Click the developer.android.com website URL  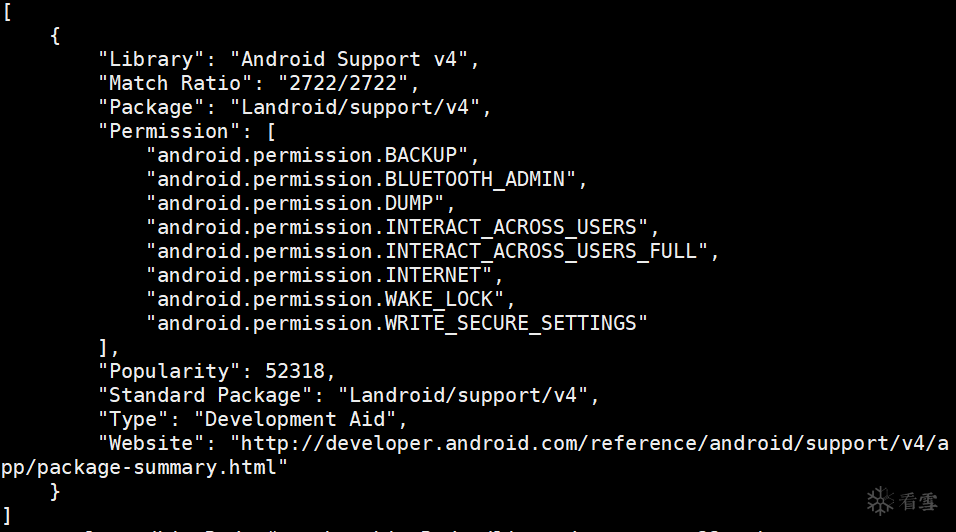click(x=589, y=444)
